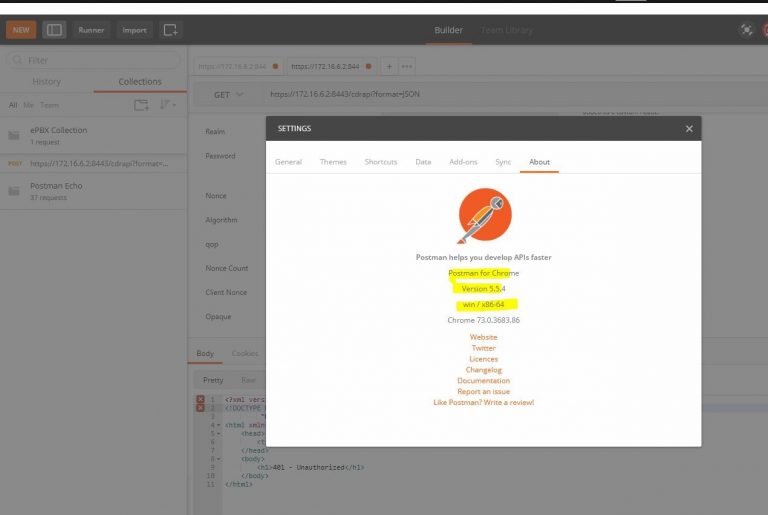The width and height of the screenshot is (768, 515).
Task: Expand the Postman Echo collection
Action: 94,191
